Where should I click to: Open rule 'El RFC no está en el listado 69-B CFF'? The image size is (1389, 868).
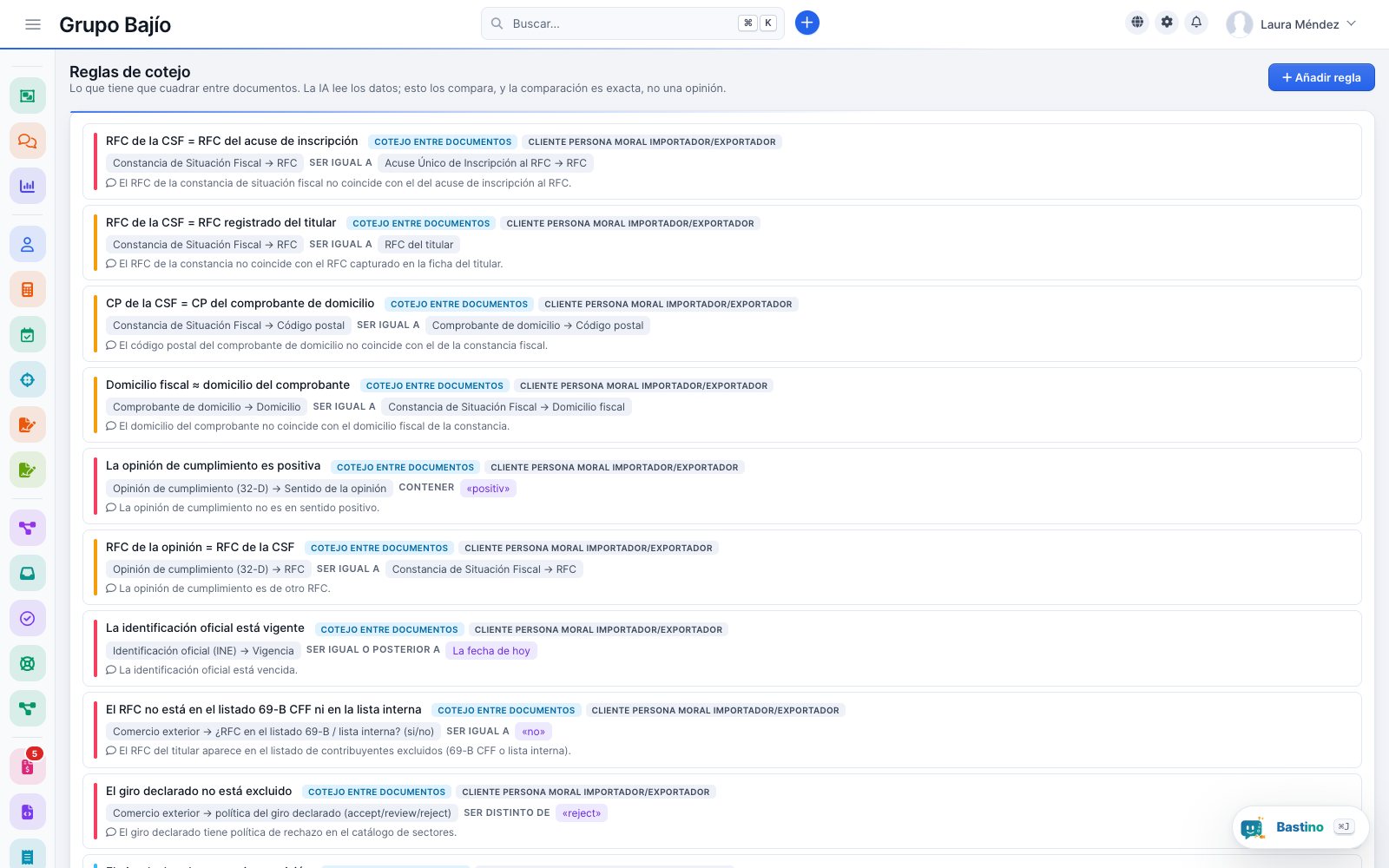(722, 729)
